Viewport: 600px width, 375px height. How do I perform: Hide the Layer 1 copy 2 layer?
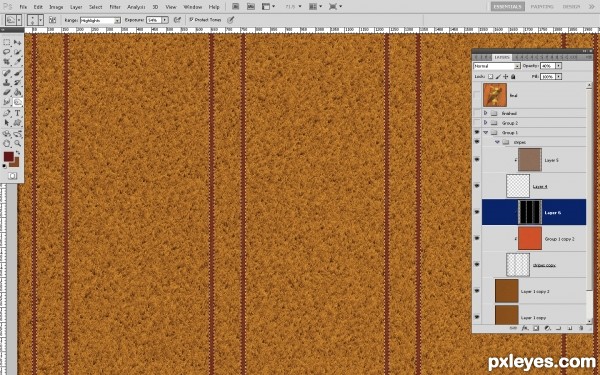477,291
